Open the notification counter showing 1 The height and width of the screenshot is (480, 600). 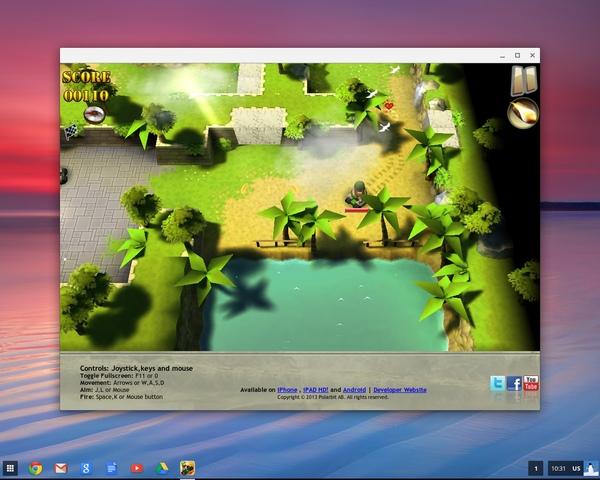(536, 469)
